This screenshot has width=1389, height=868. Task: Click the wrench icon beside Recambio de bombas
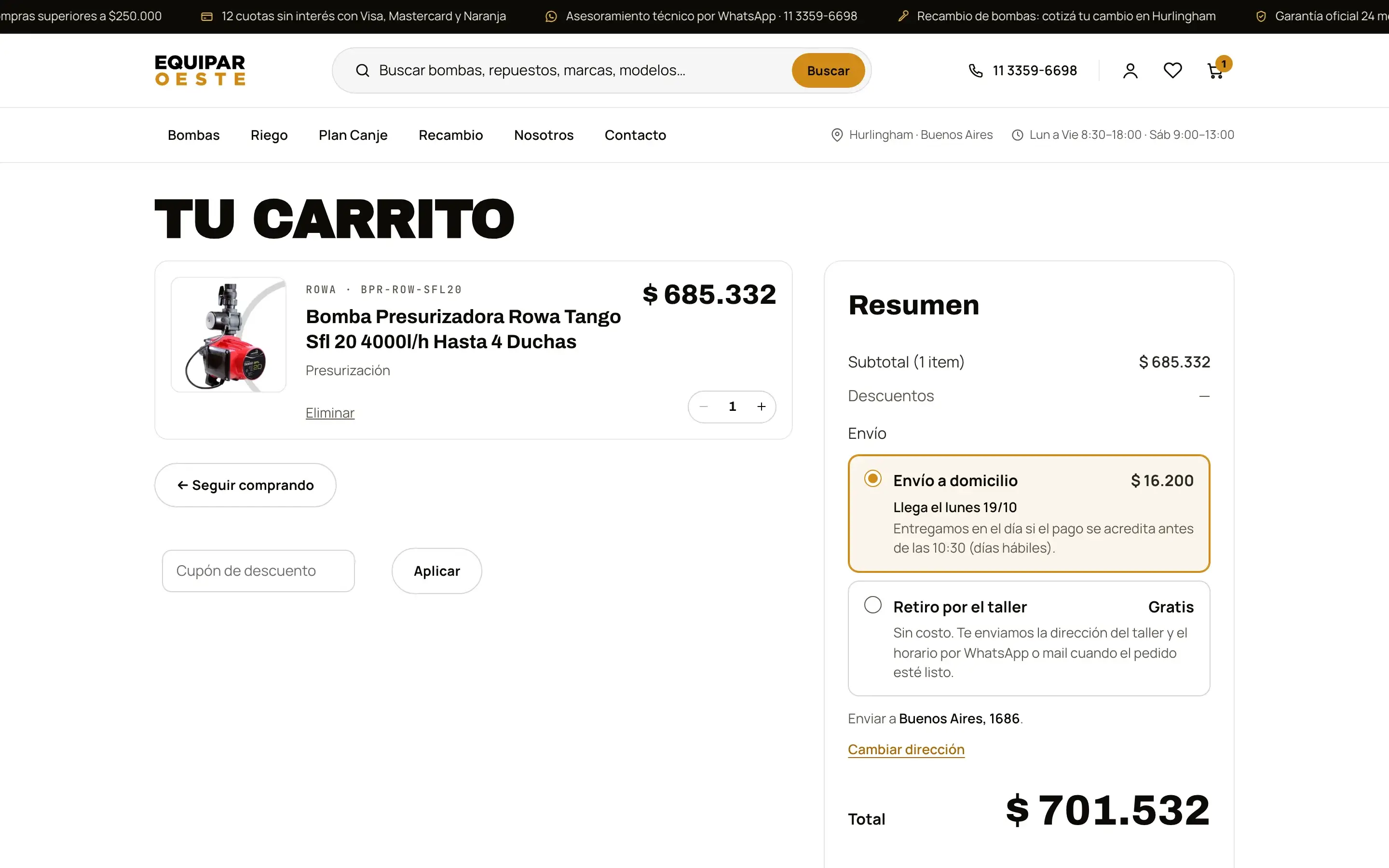(903, 16)
